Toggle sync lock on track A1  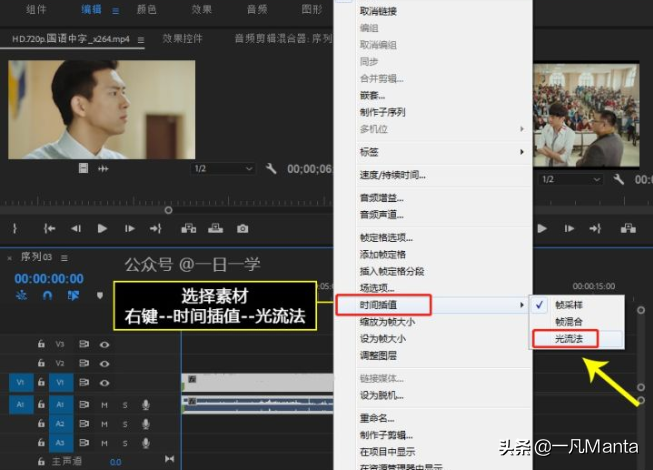(84, 404)
